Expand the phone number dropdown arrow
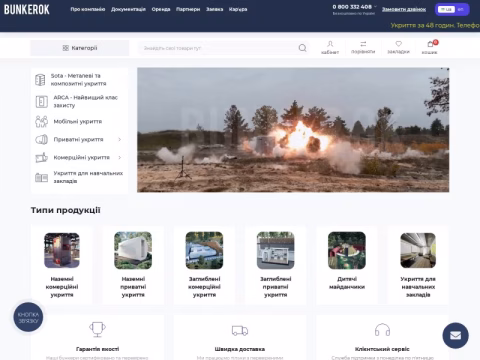Image resolution: width=480 pixels, height=360 pixels. (375, 7)
